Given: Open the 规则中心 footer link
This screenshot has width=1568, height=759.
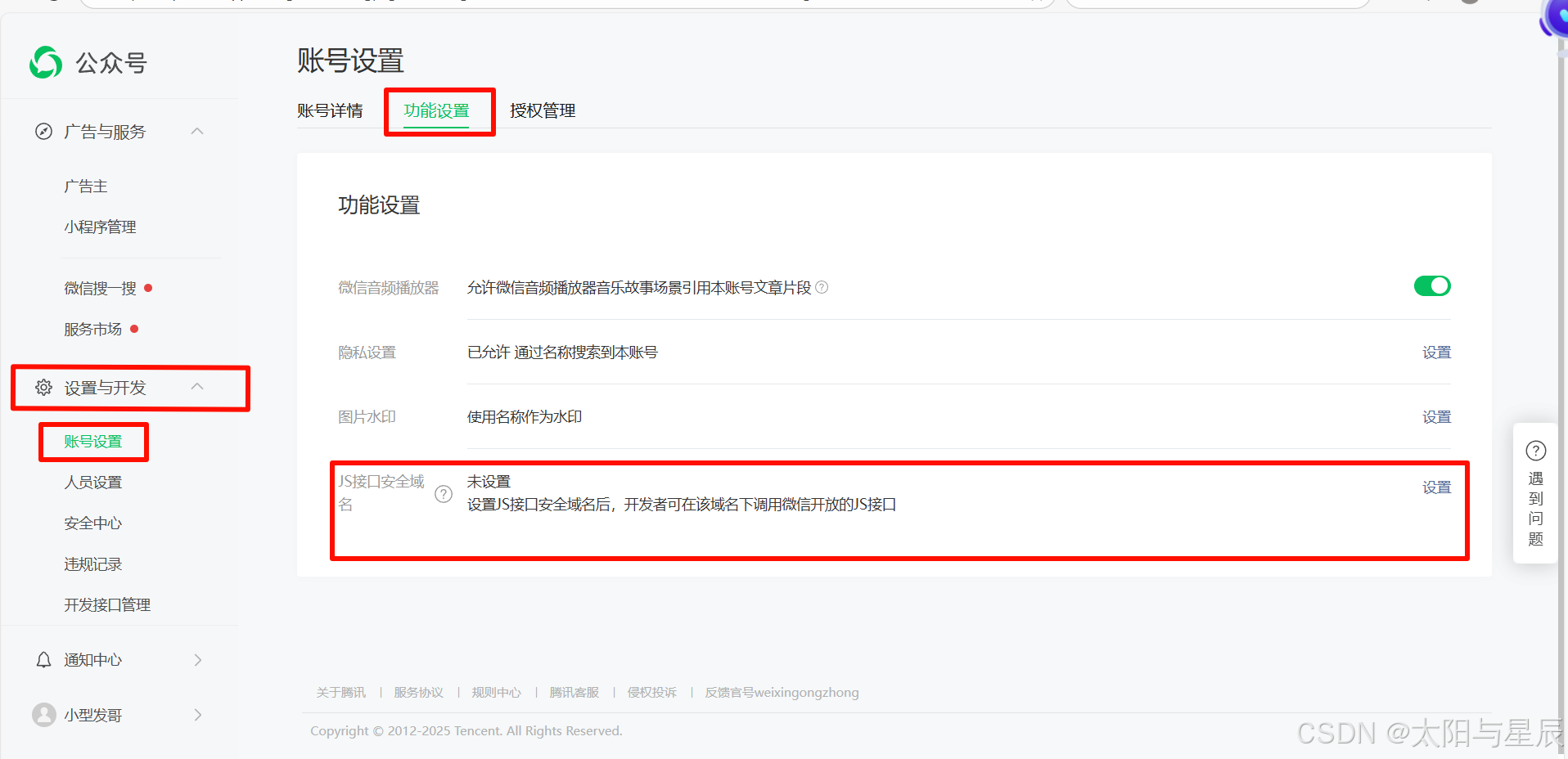Looking at the screenshot, I should click(x=496, y=693).
